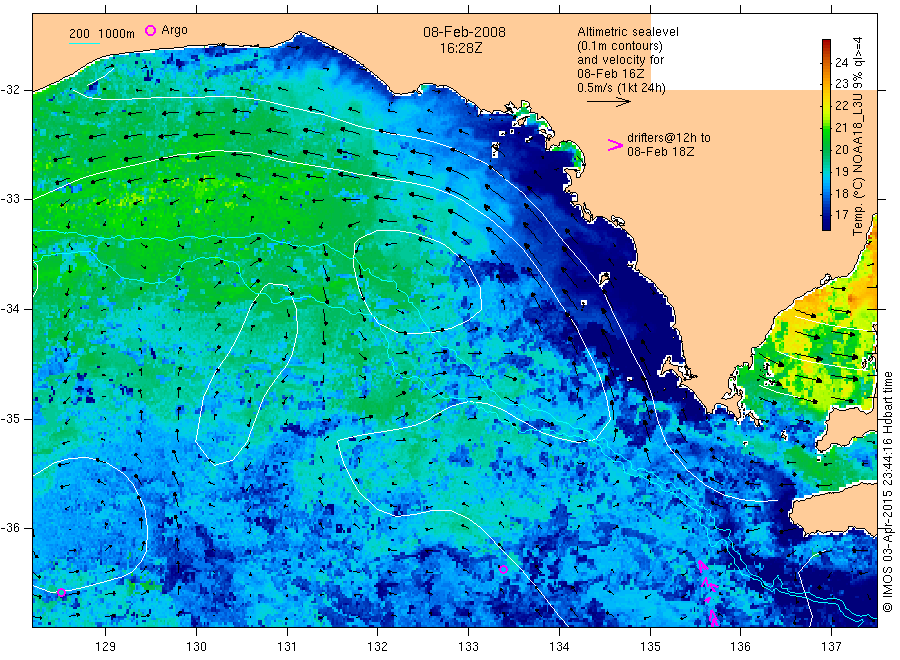The image size is (900, 660).
Task: Select the Argo float marker near 128.5 longitude
Action: [61, 593]
